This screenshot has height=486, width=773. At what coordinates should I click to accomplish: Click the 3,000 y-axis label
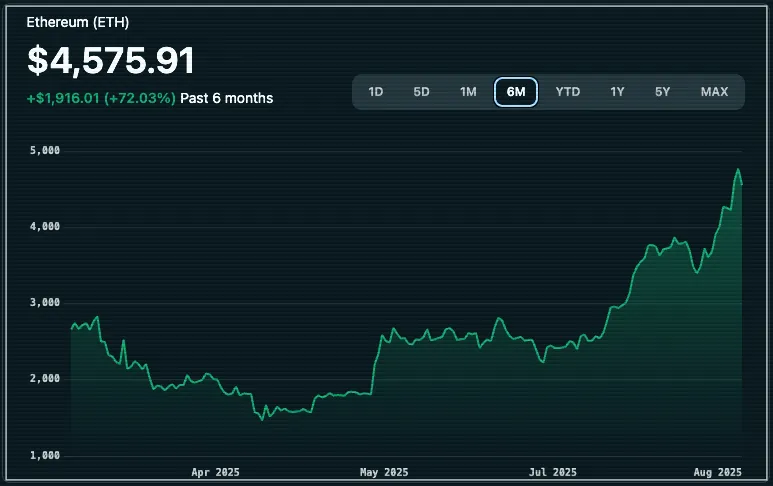[x=45, y=302]
